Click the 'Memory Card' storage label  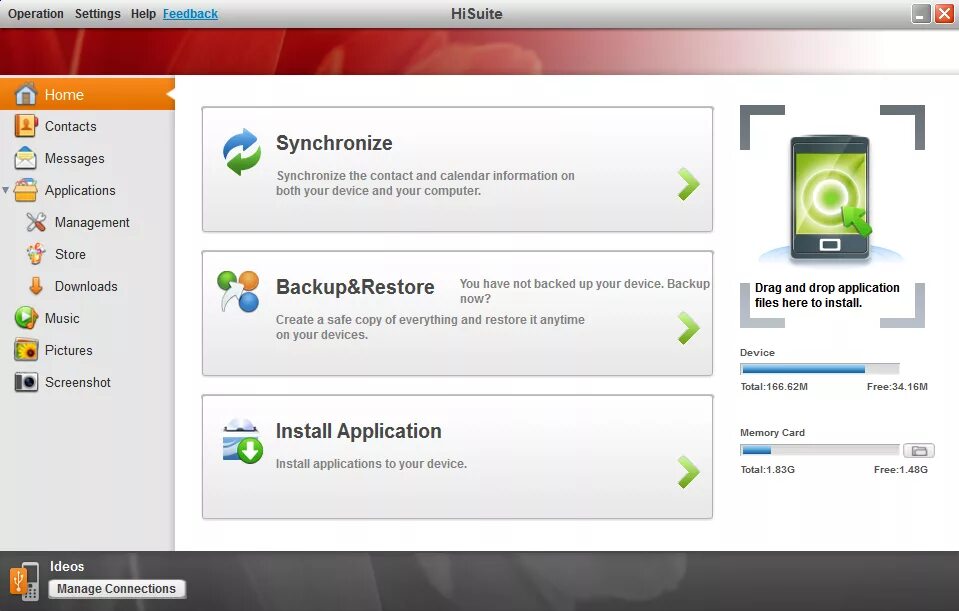(772, 432)
